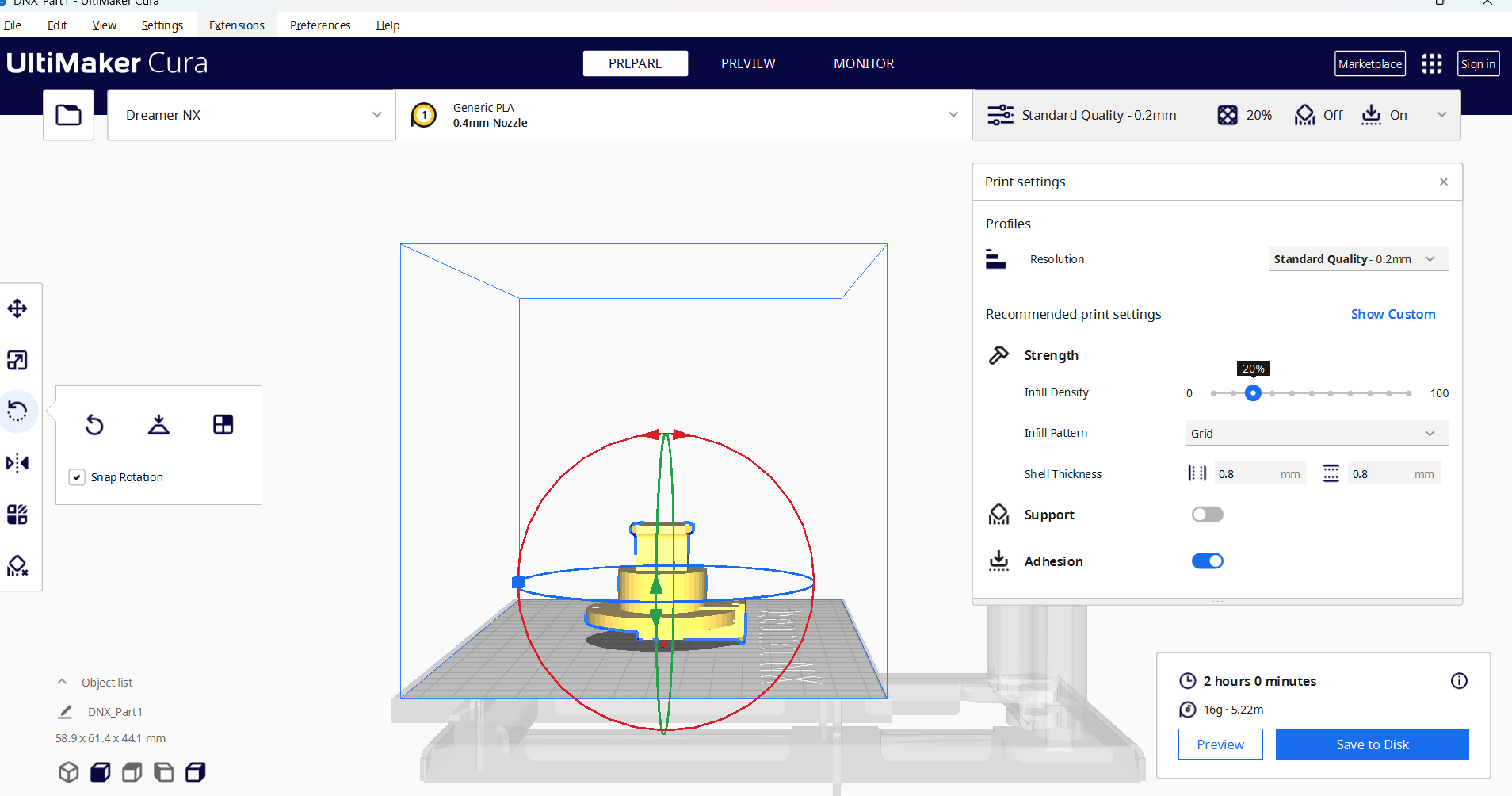This screenshot has width=1512, height=796.
Task: Open the Marketplace
Action: click(1370, 64)
